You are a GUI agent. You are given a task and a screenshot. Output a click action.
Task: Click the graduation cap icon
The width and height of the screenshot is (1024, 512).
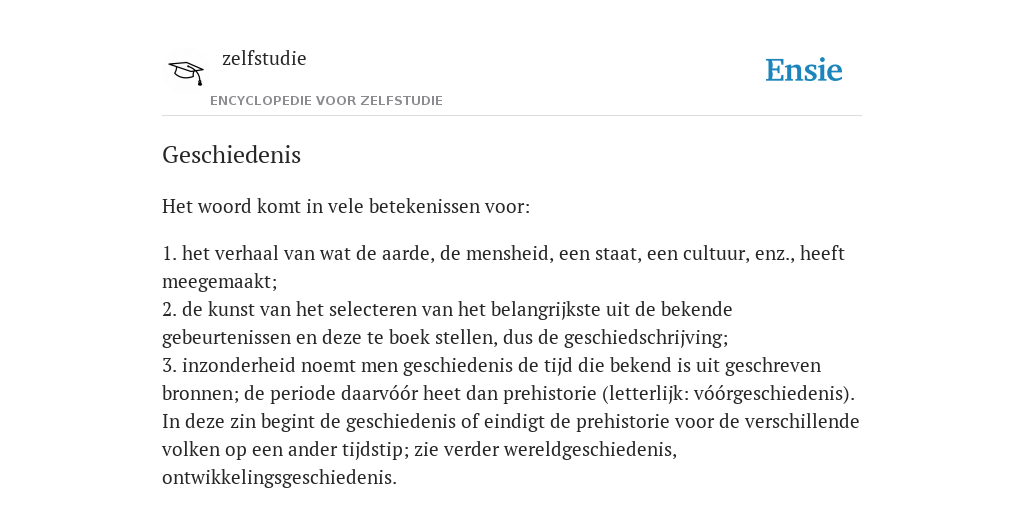pyautogui.click(x=186, y=72)
